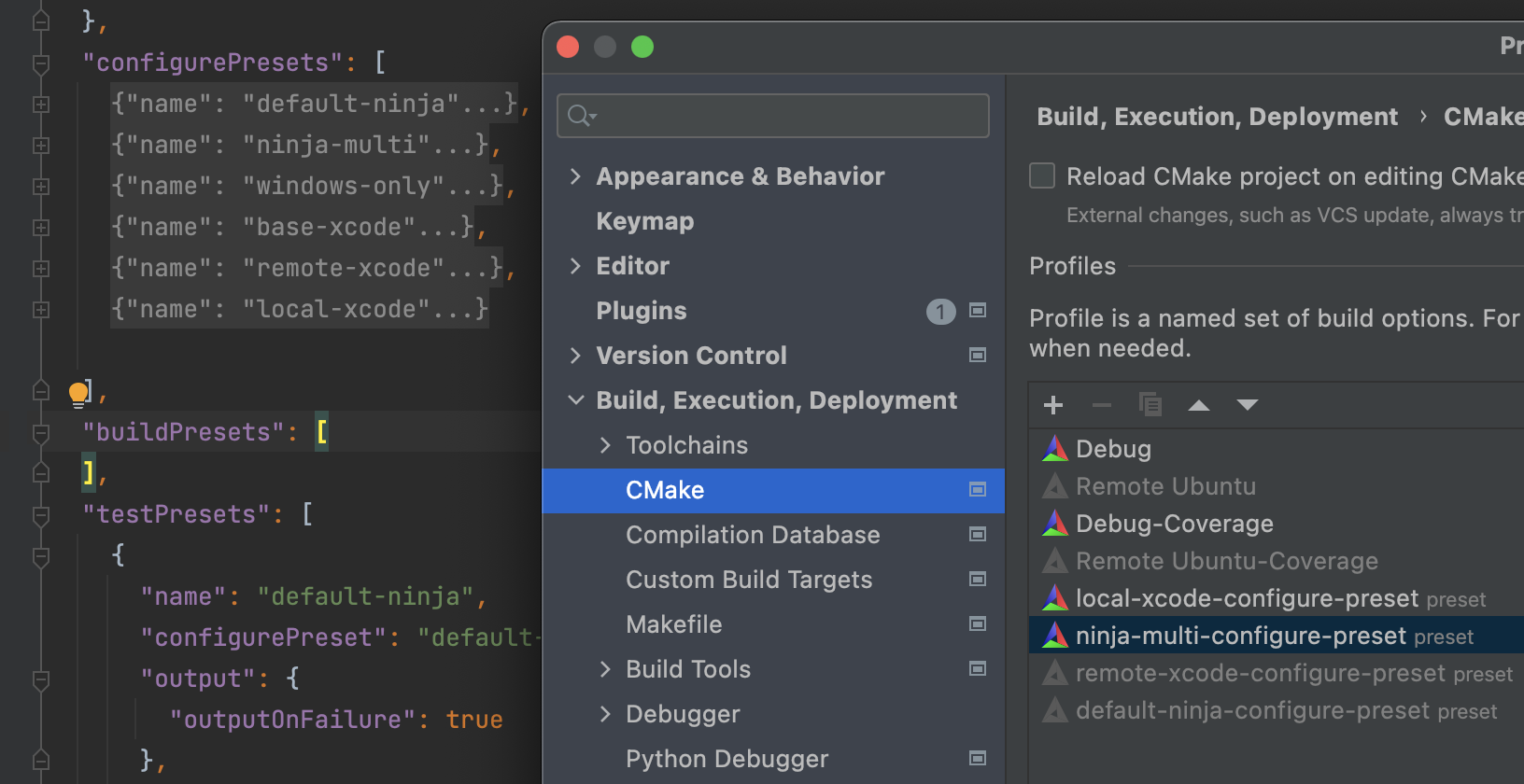Expand the Debugger subsection
The height and width of the screenshot is (784, 1524).
coord(605,714)
